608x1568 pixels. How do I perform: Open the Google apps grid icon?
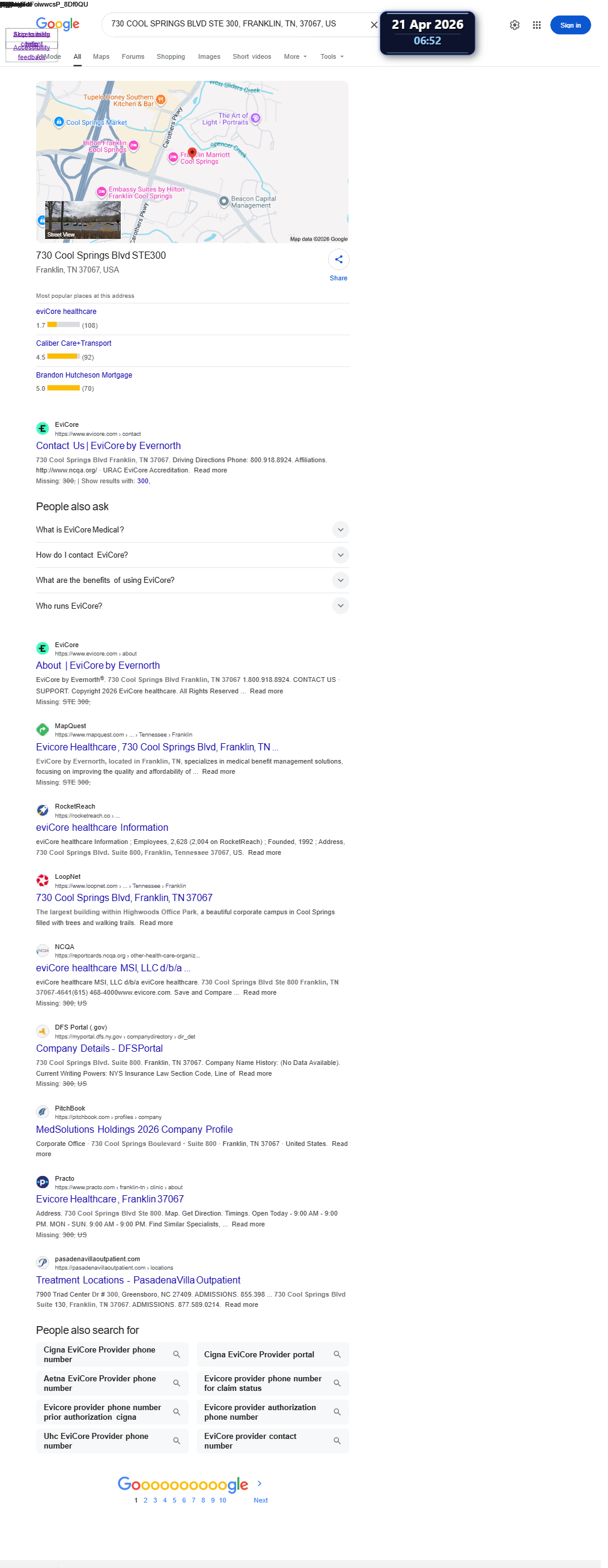pos(543,25)
